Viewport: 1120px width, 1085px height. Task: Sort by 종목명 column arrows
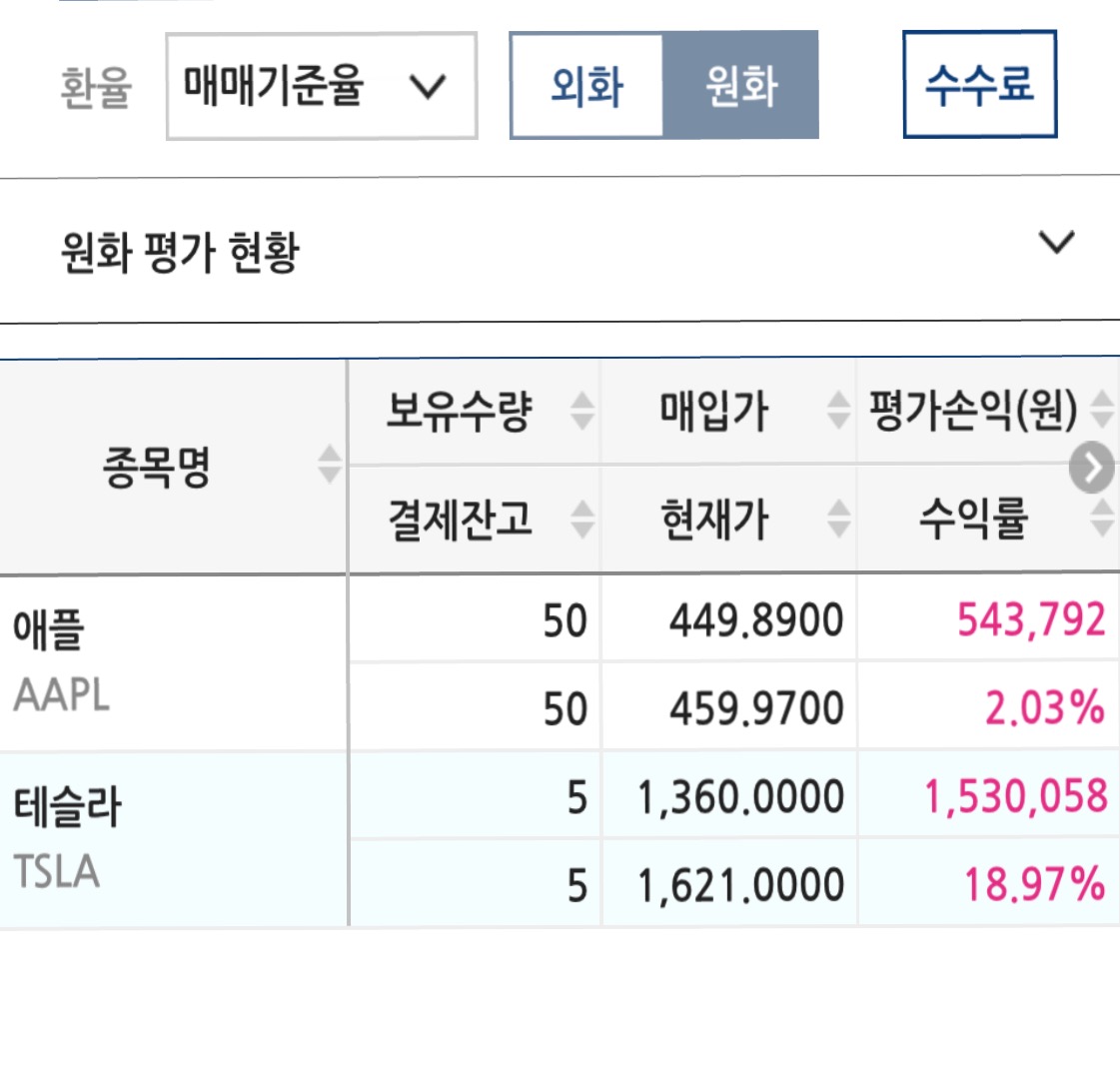pyautogui.click(x=330, y=464)
